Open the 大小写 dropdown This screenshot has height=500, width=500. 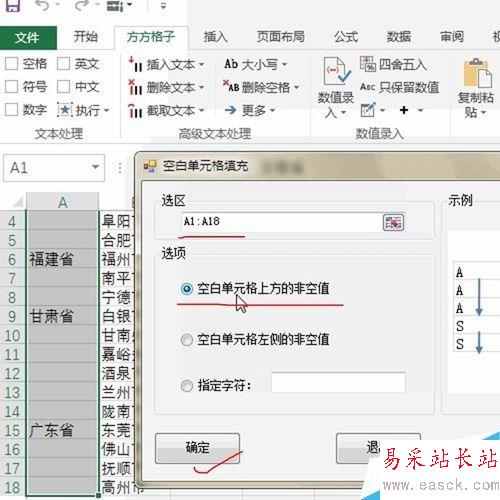(x=284, y=64)
